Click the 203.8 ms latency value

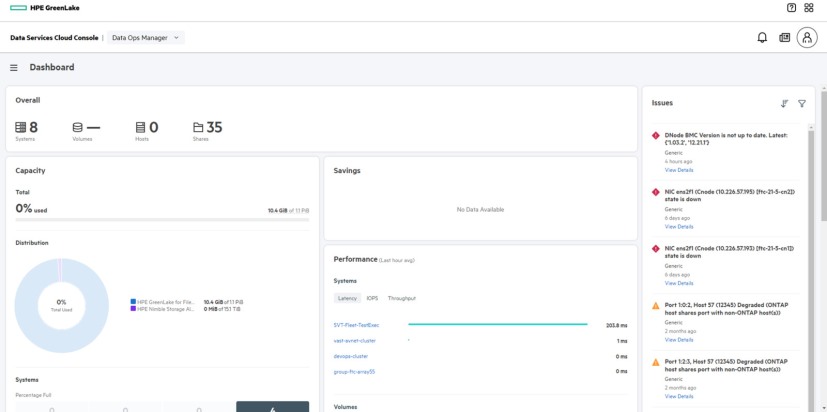(x=617, y=325)
